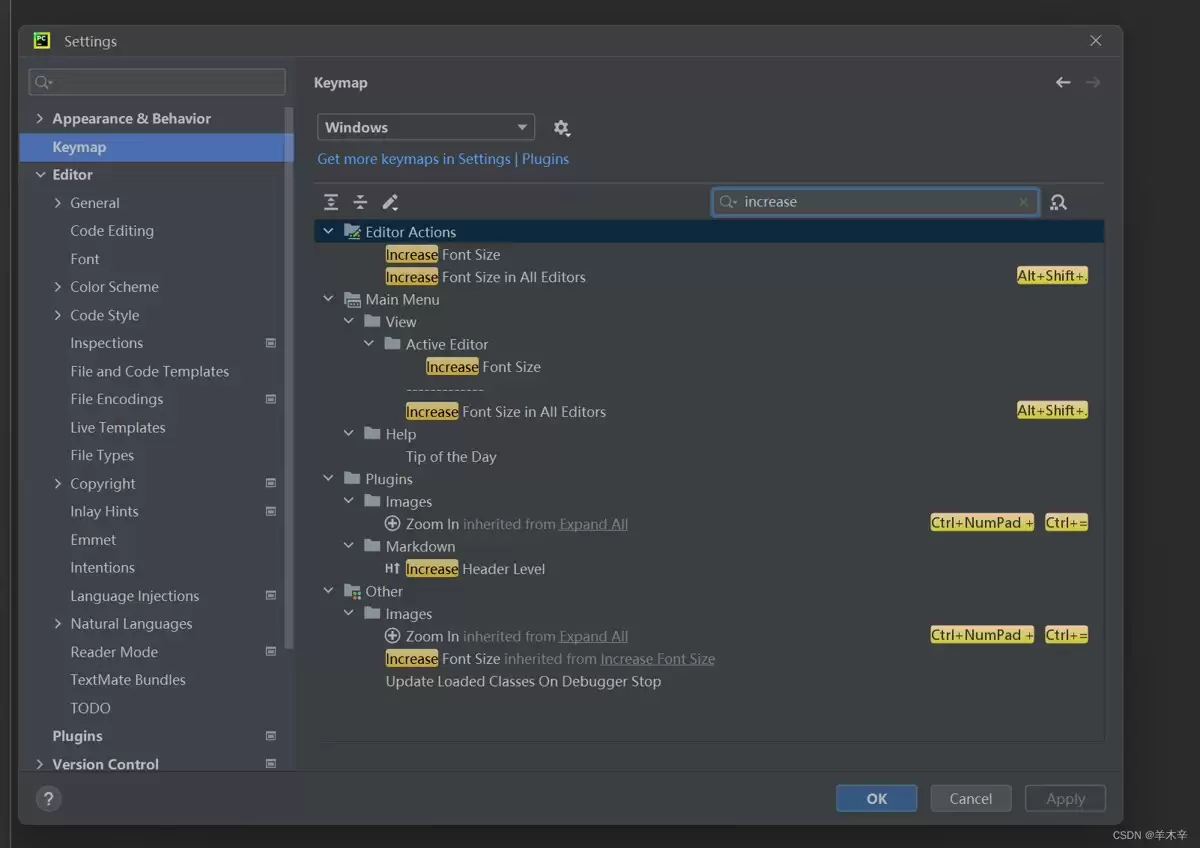This screenshot has width=1200, height=848.
Task: Click the Increase Header Level icon
Action: click(x=393, y=569)
